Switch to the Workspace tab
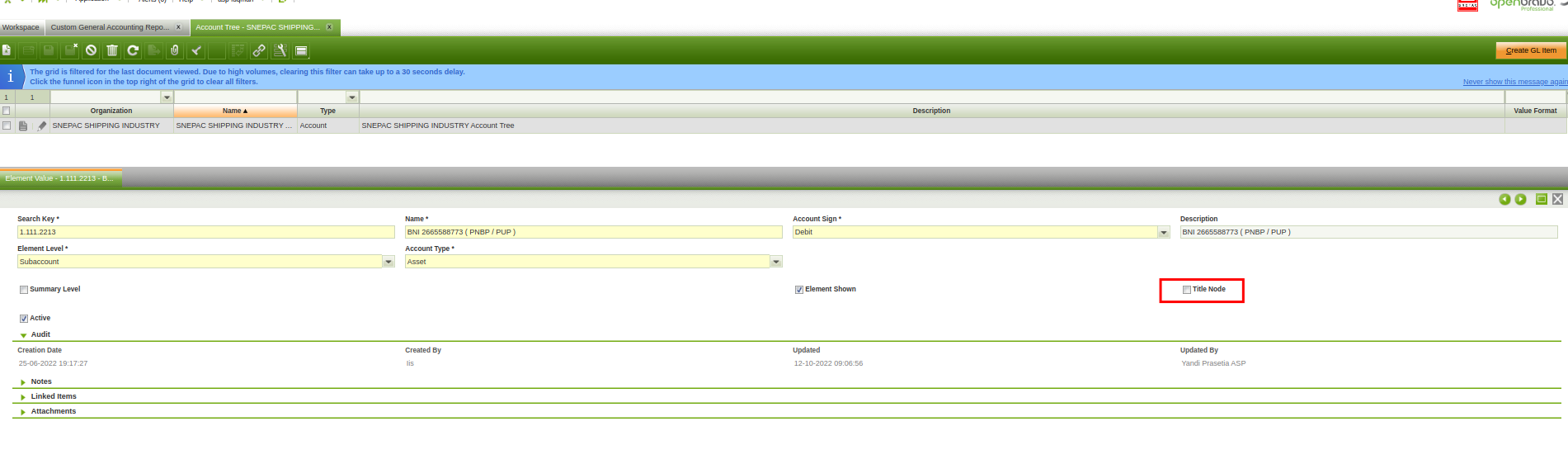The height and width of the screenshot is (464, 1568). coord(21,27)
